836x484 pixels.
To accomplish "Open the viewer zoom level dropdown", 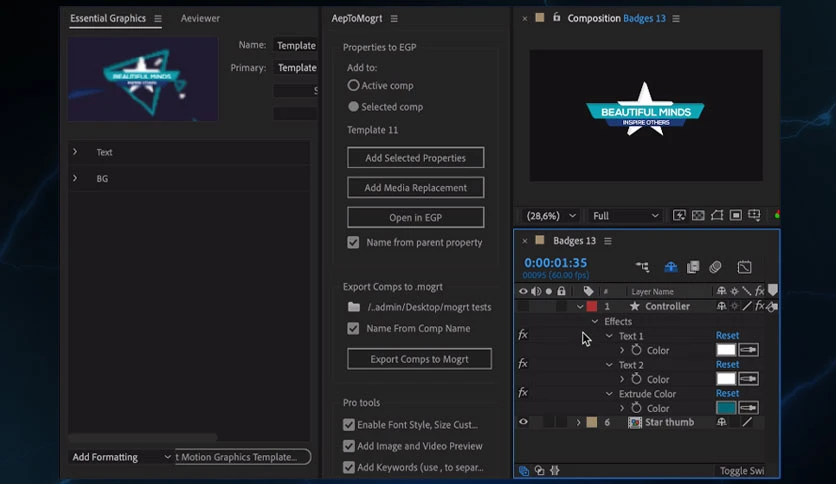I will (x=551, y=216).
